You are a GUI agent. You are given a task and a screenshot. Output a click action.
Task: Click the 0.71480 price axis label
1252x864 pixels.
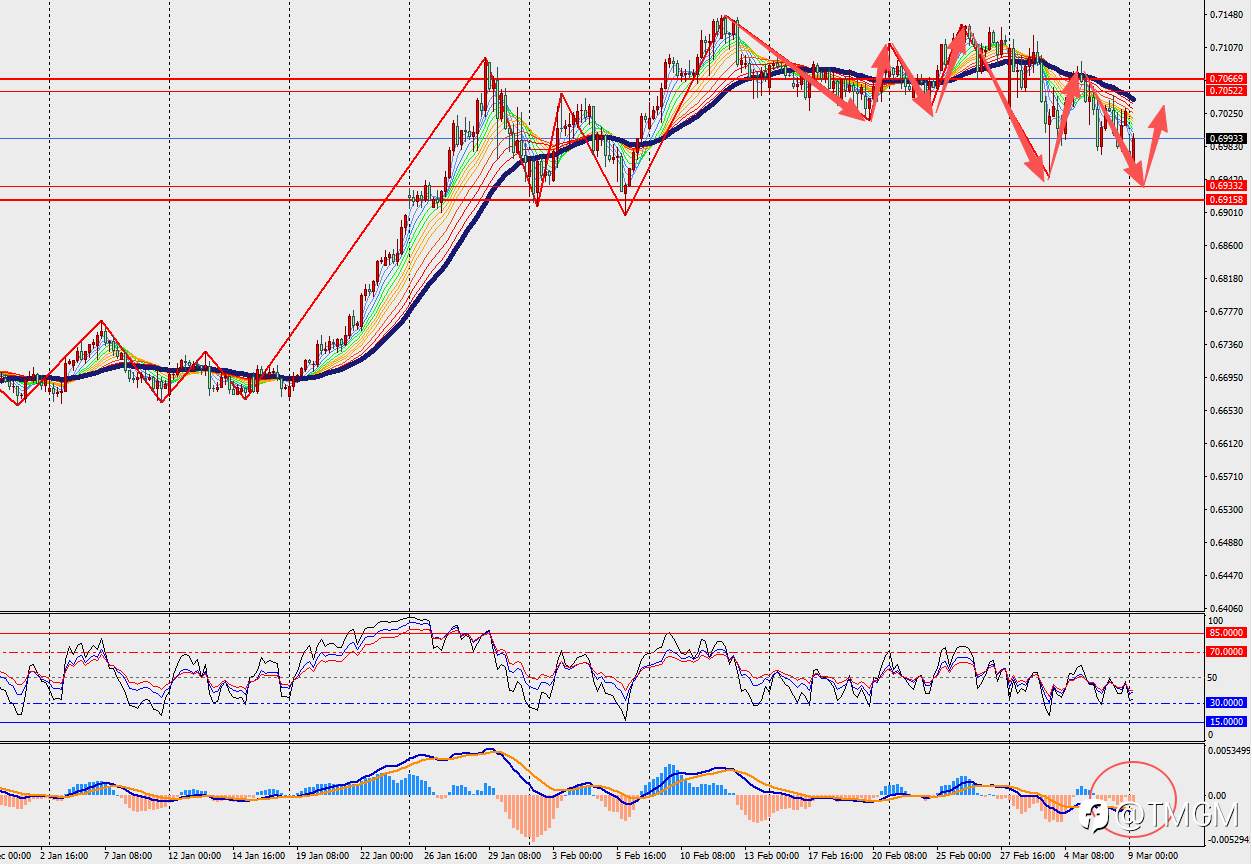point(1225,15)
